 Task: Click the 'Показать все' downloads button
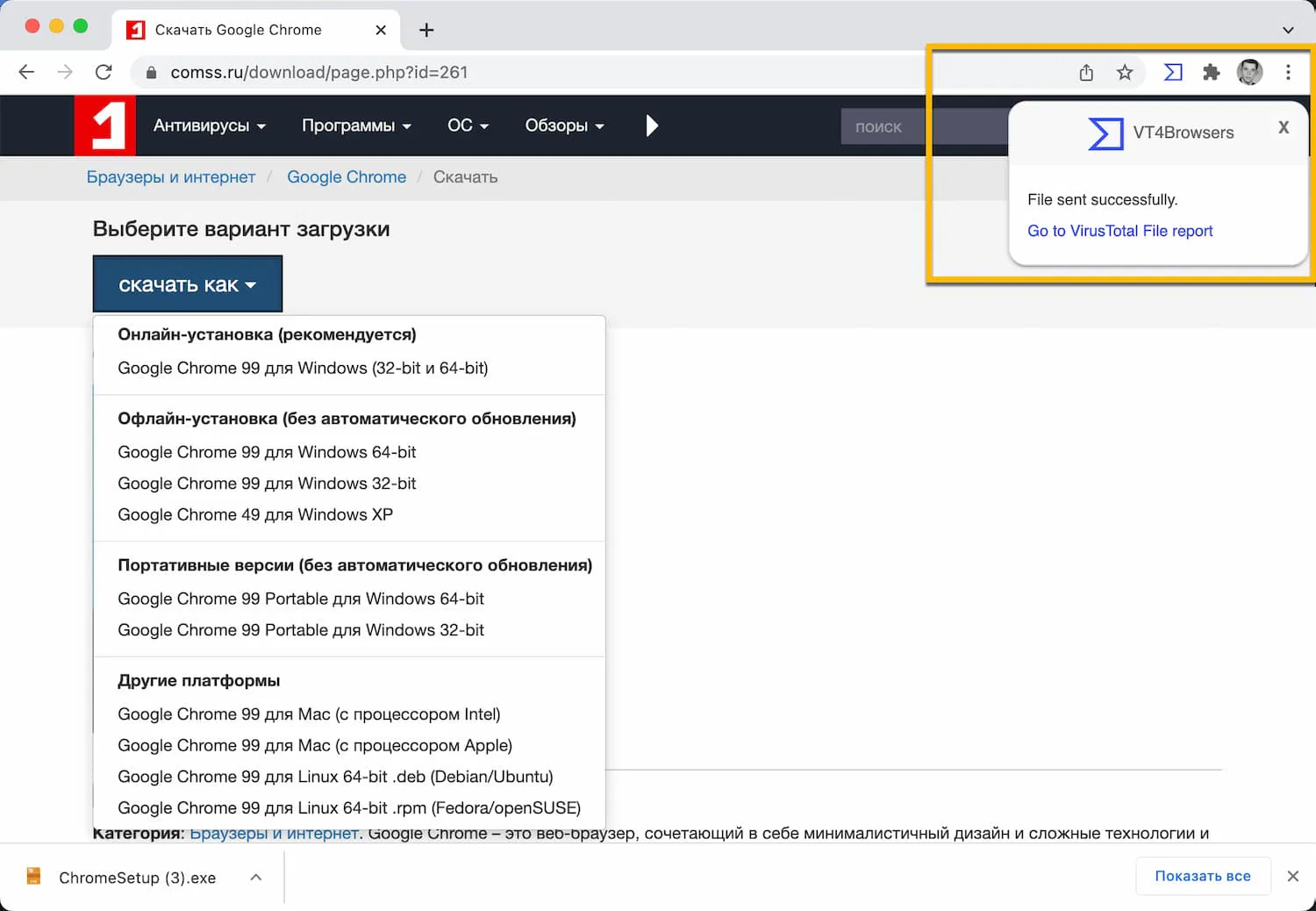coord(1202,876)
